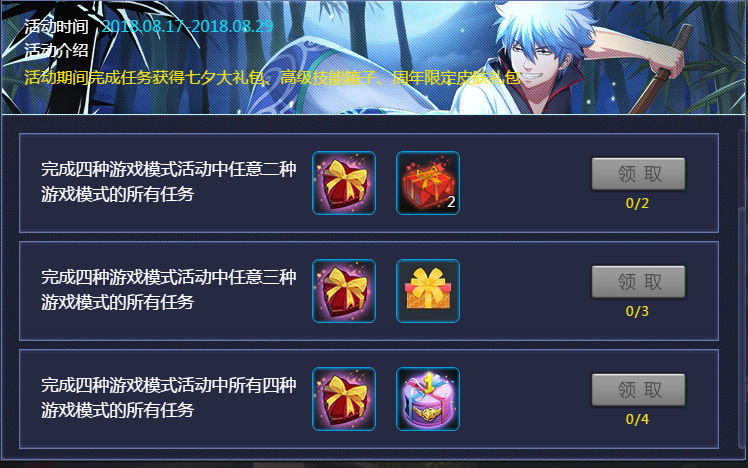Click the orange gift box with yellow bow
The height and width of the screenshot is (468, 748).
pyautogui.click(x=428, y=291)
